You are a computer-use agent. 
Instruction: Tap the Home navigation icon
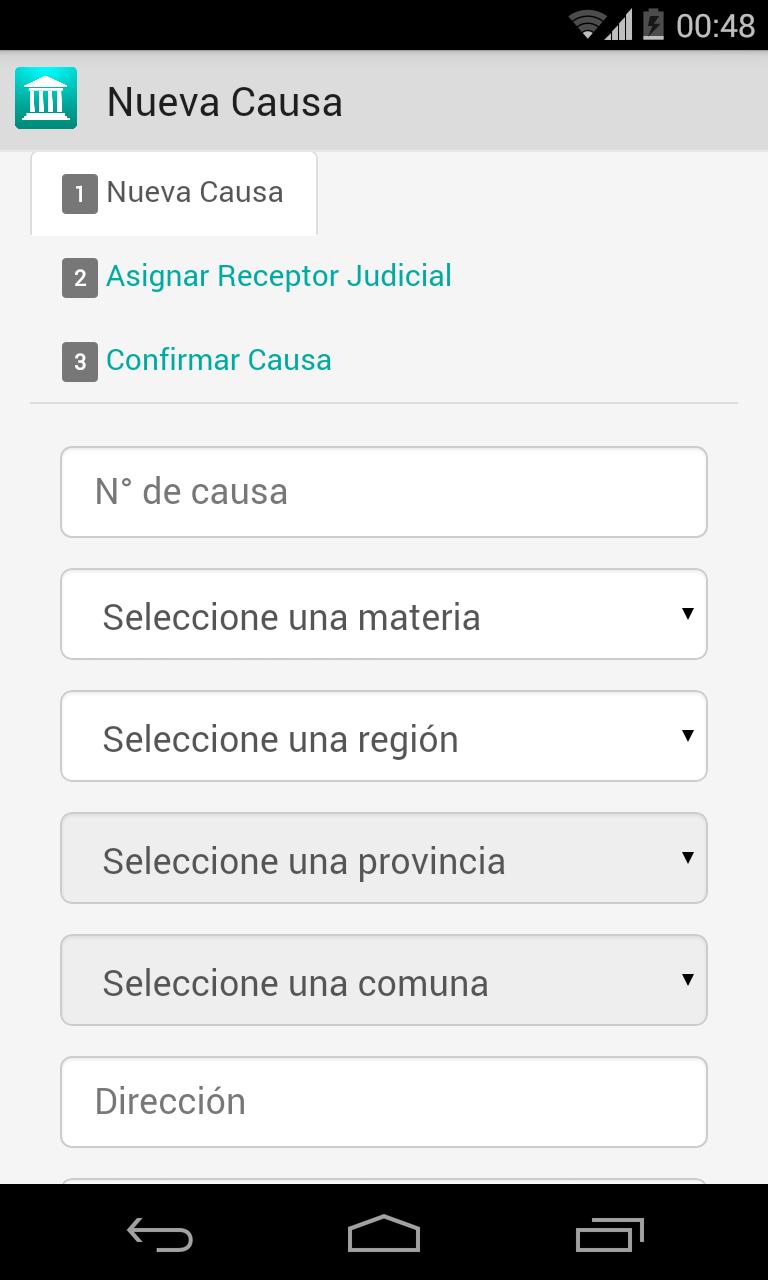pyautogui.click(x=383, y=1233)
